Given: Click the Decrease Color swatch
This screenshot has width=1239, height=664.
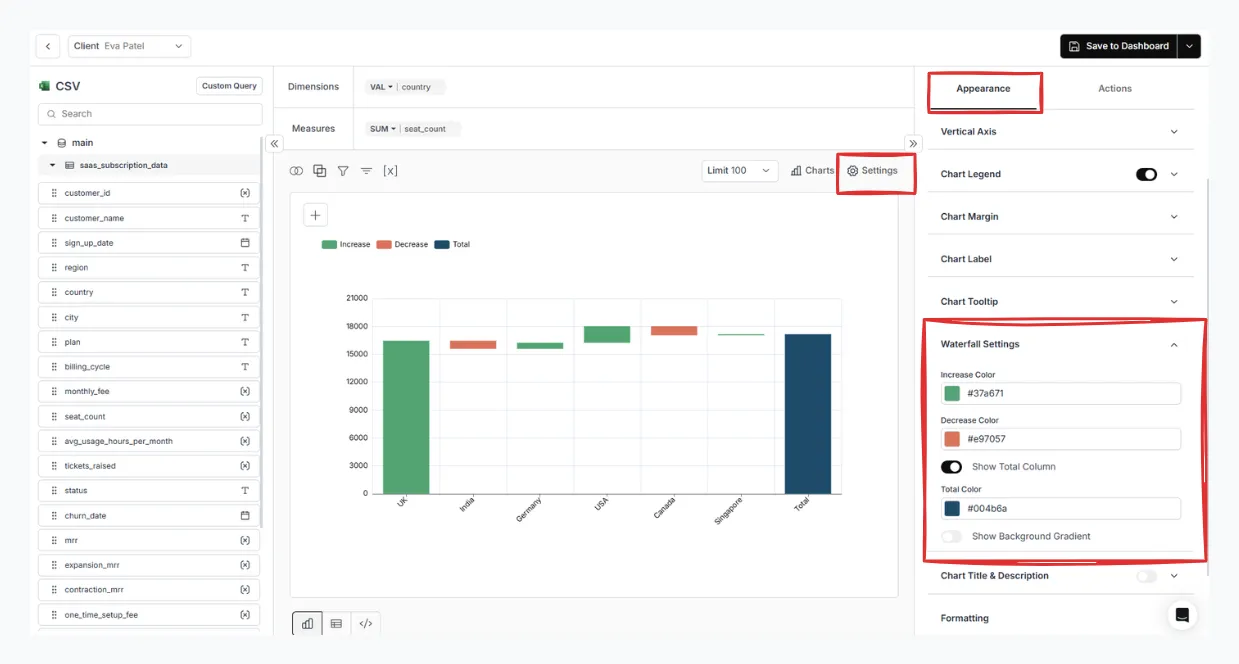Looking at the screenshot, I should point(952,439).
